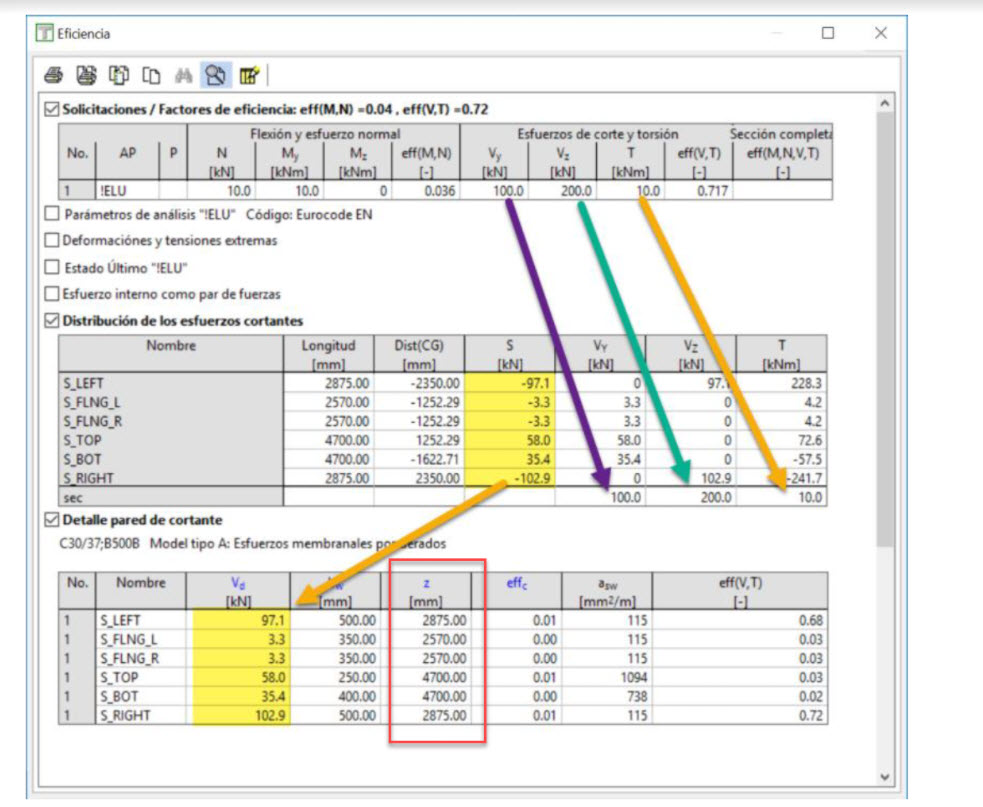Collapse the Detalle pared de cortante section
The image size is (983, 807).
pyautogui.click(x=52, y=520)
